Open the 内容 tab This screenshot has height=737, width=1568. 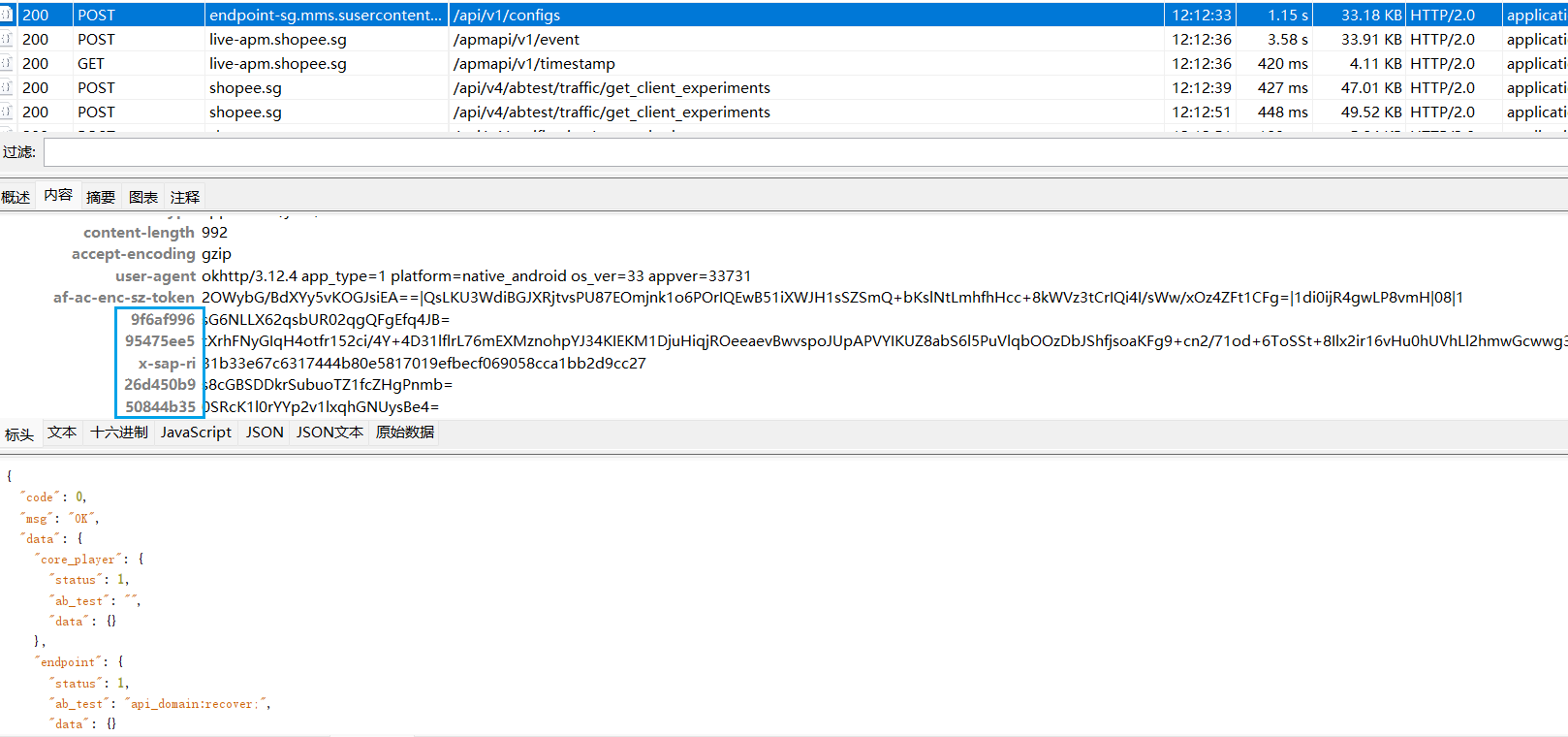(x=58, y=195)
